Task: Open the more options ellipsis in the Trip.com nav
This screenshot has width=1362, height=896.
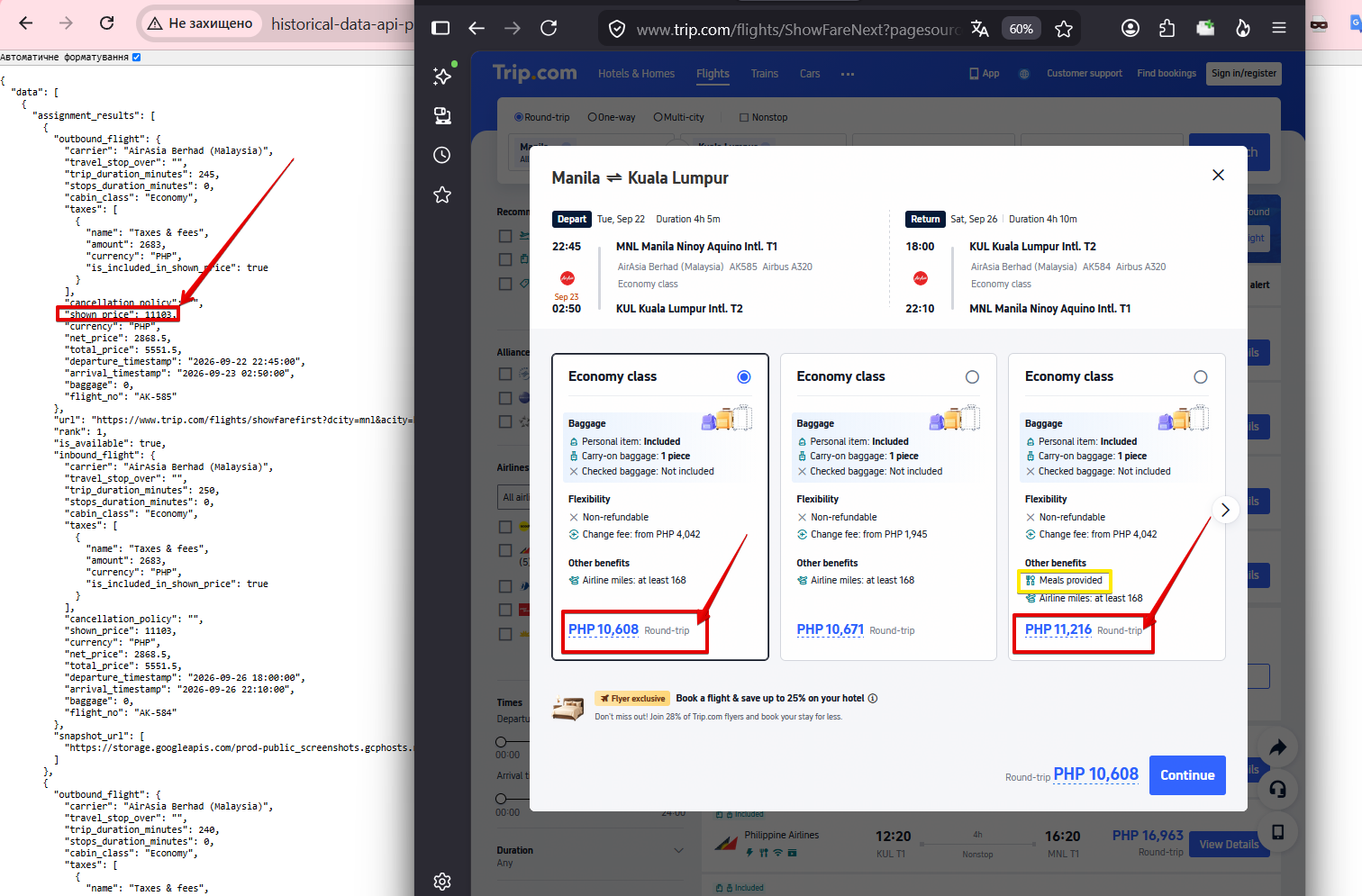Action: [x=848, y=74]
